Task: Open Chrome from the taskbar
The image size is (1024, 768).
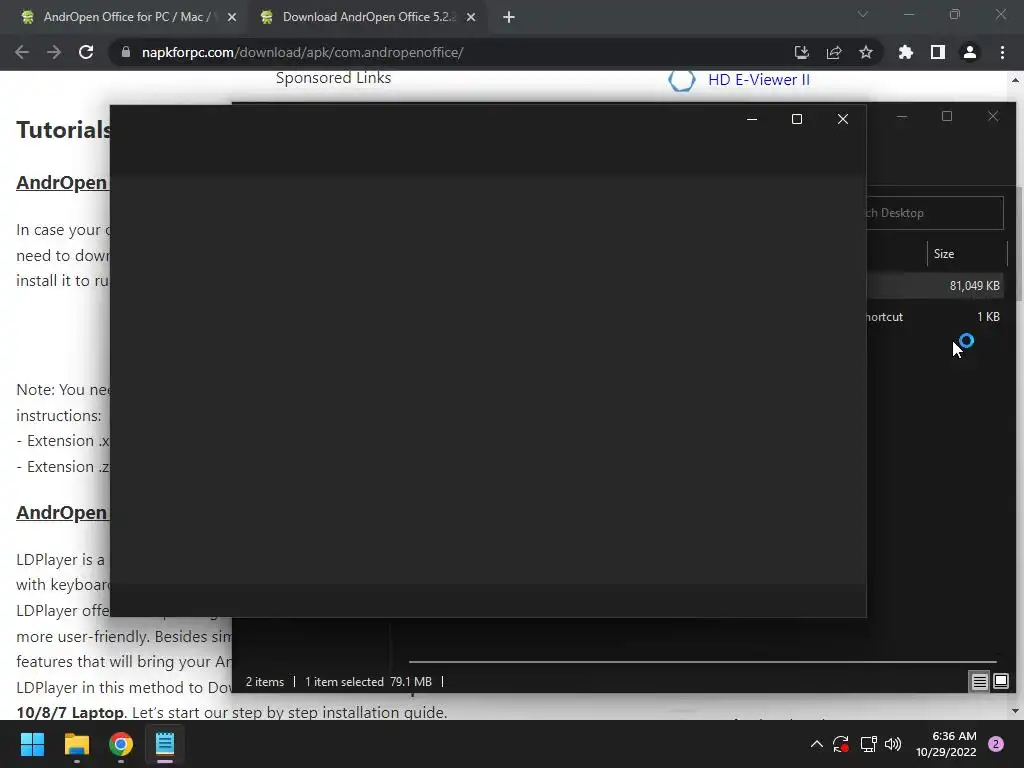Action: coord(121,744)
